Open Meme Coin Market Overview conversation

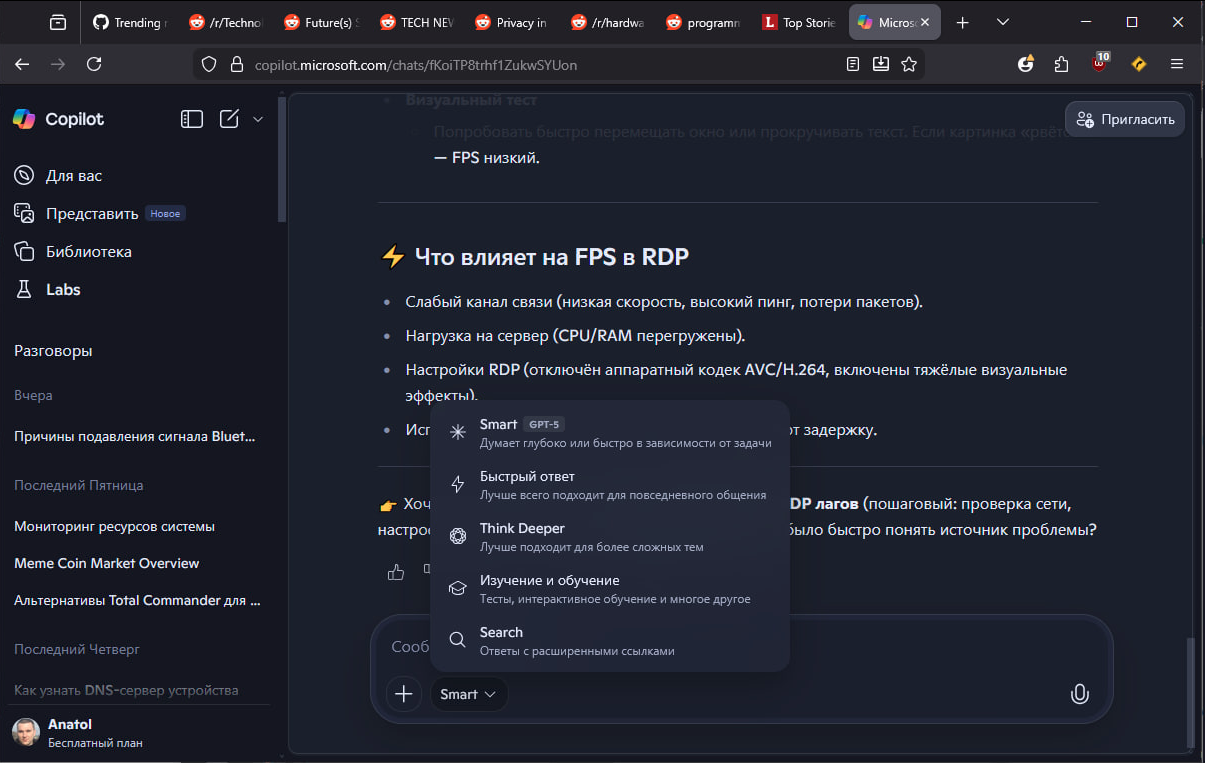(x=106, y=563)
